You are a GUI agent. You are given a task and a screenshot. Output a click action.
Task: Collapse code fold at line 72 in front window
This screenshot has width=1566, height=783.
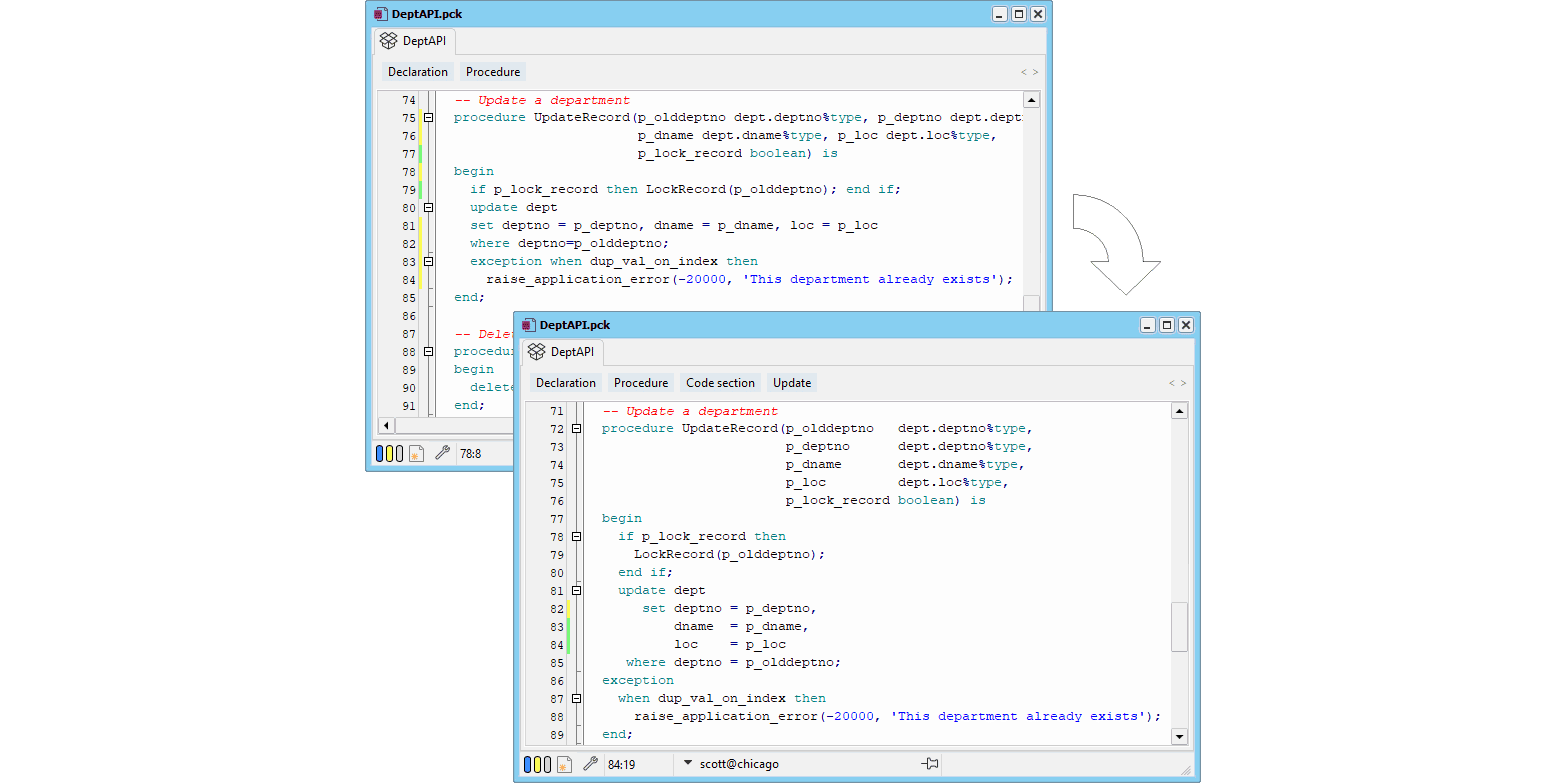point(576,429)
